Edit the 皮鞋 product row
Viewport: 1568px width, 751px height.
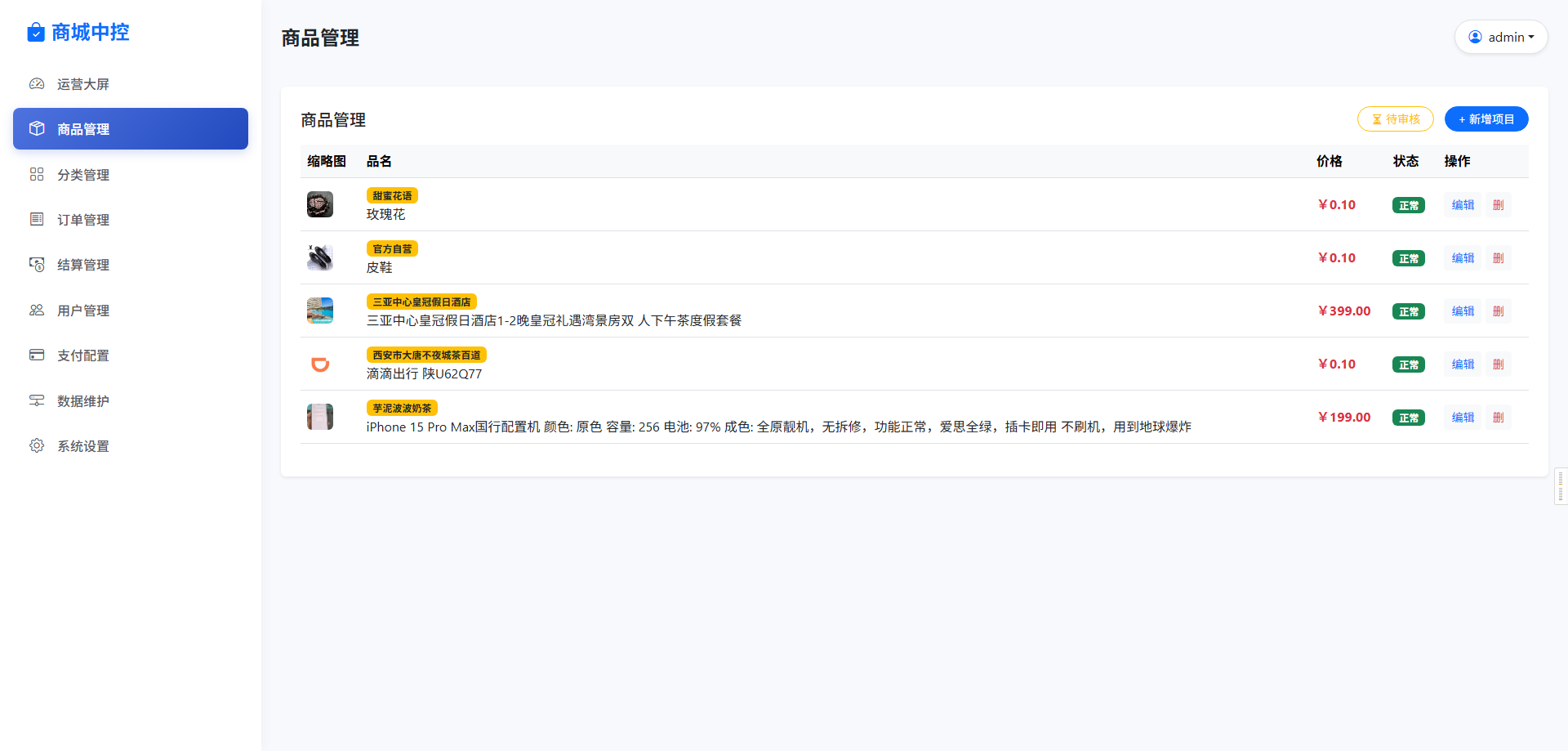pos(1463,258)
